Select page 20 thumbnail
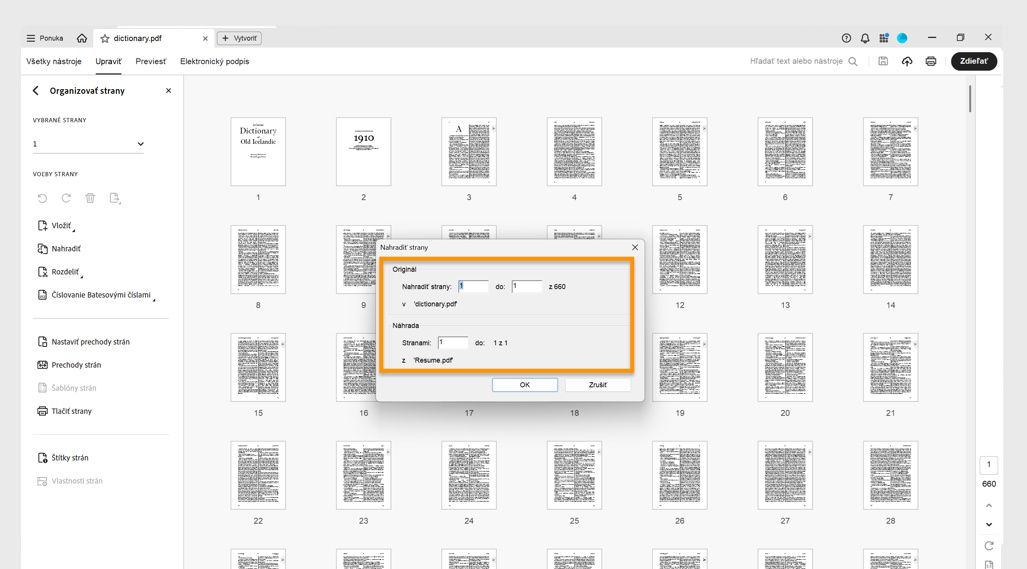This screenshot has width=1027, height=569. (785, 367)
